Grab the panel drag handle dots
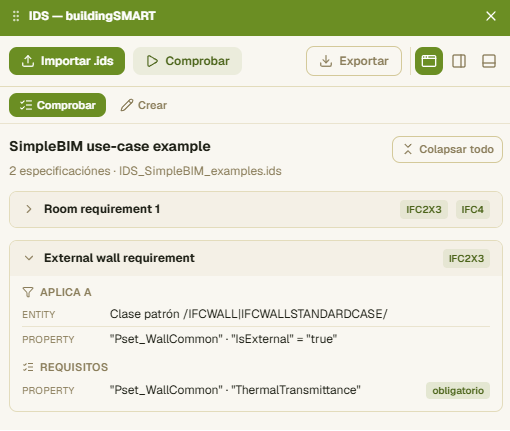Image resolution: width=510 pixels, height=431 pixels. point(16,16)
